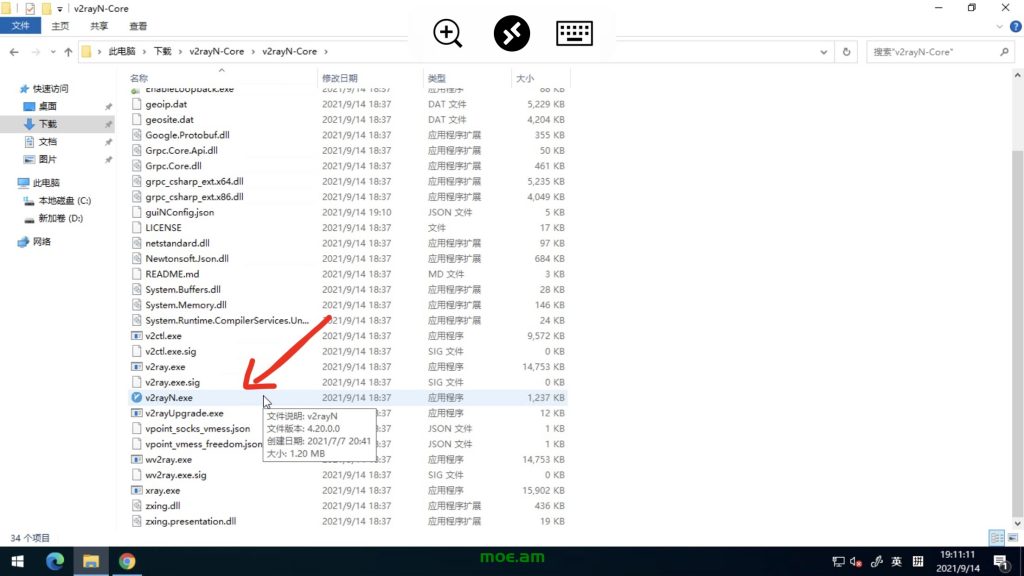Select the v2rayN.exe file

coord(169,398)
